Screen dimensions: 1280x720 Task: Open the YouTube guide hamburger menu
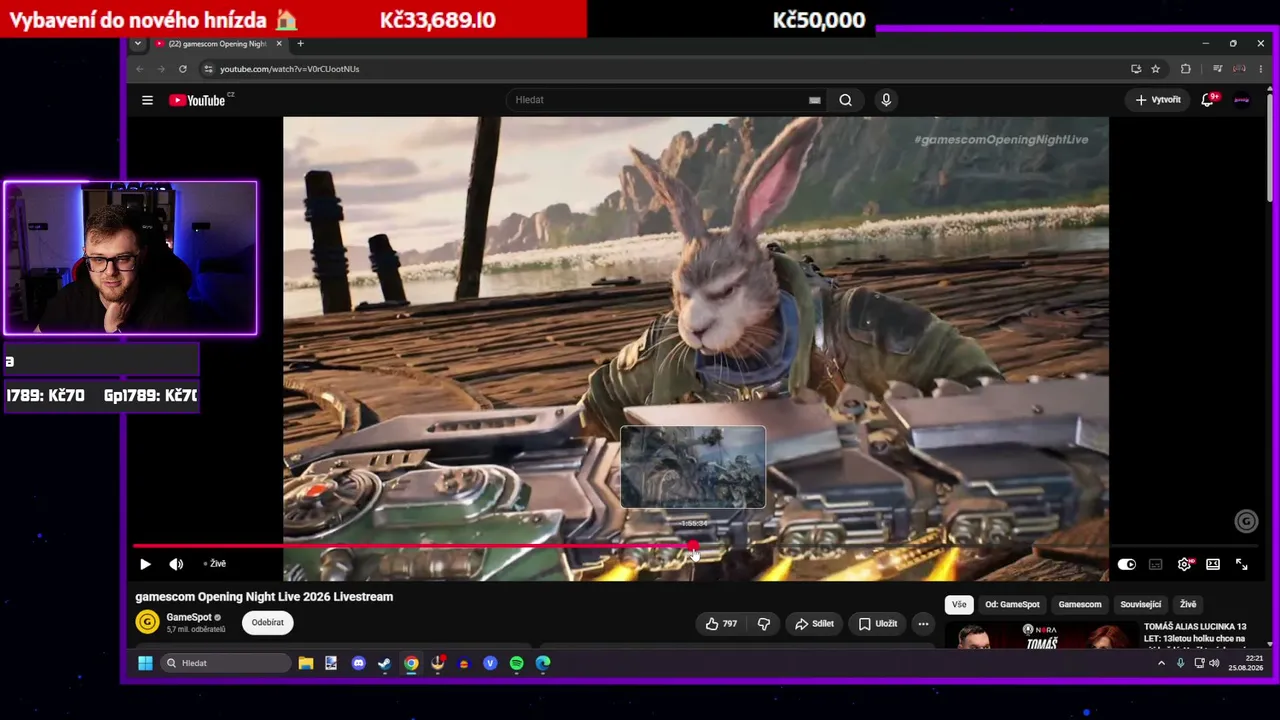coord(147,100)
